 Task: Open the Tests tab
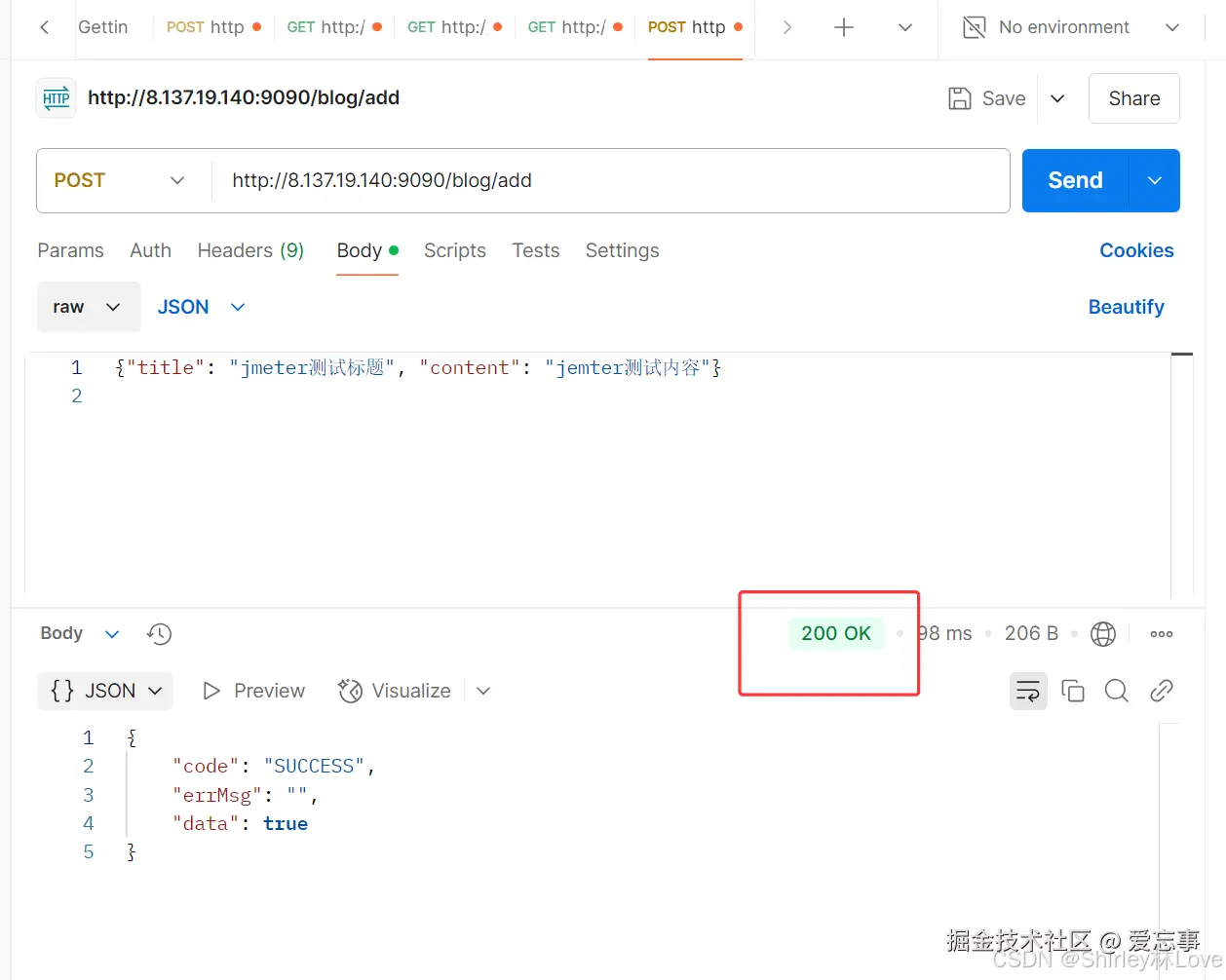point(536,250)
